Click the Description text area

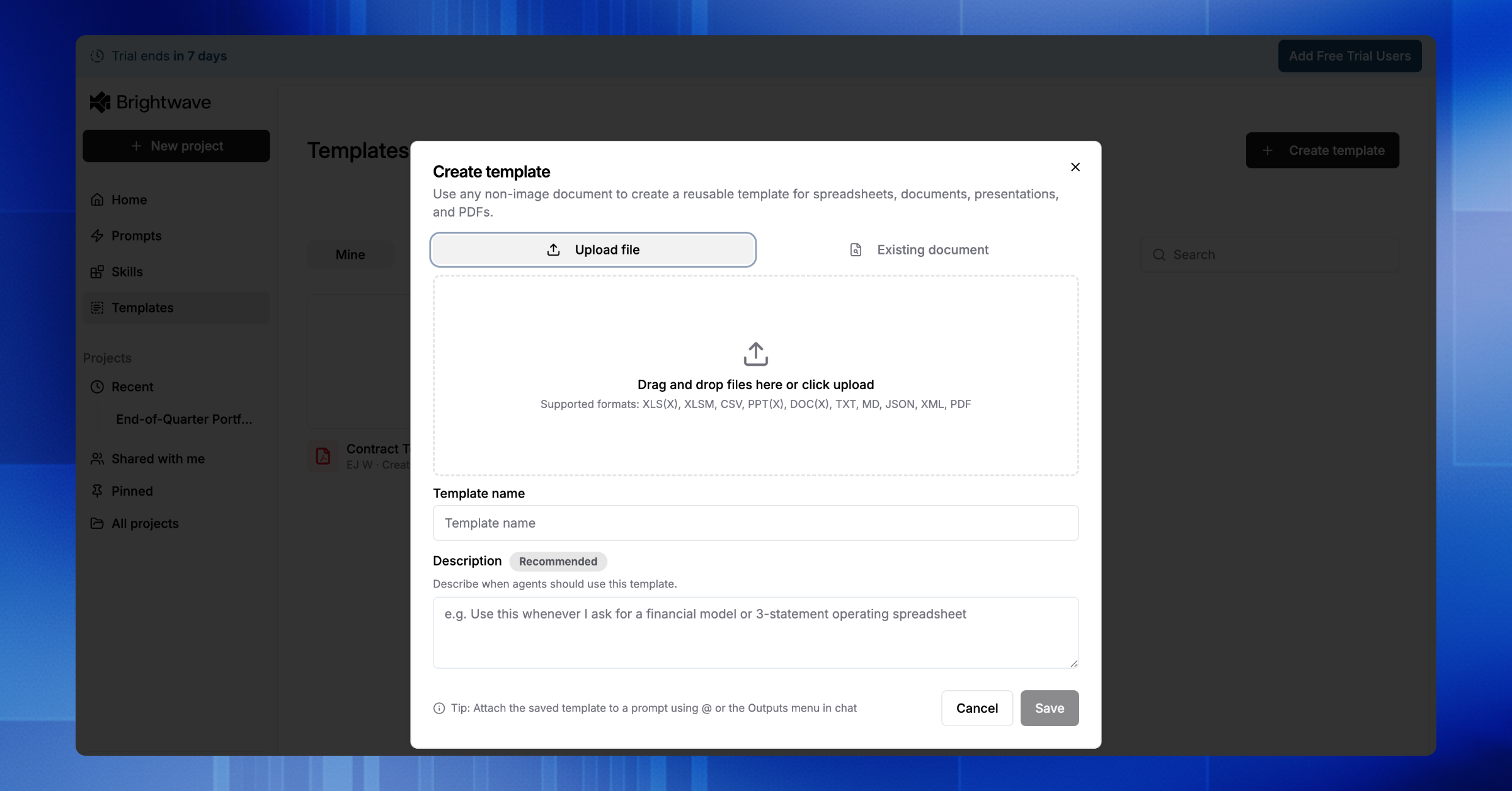coord(755,632)
